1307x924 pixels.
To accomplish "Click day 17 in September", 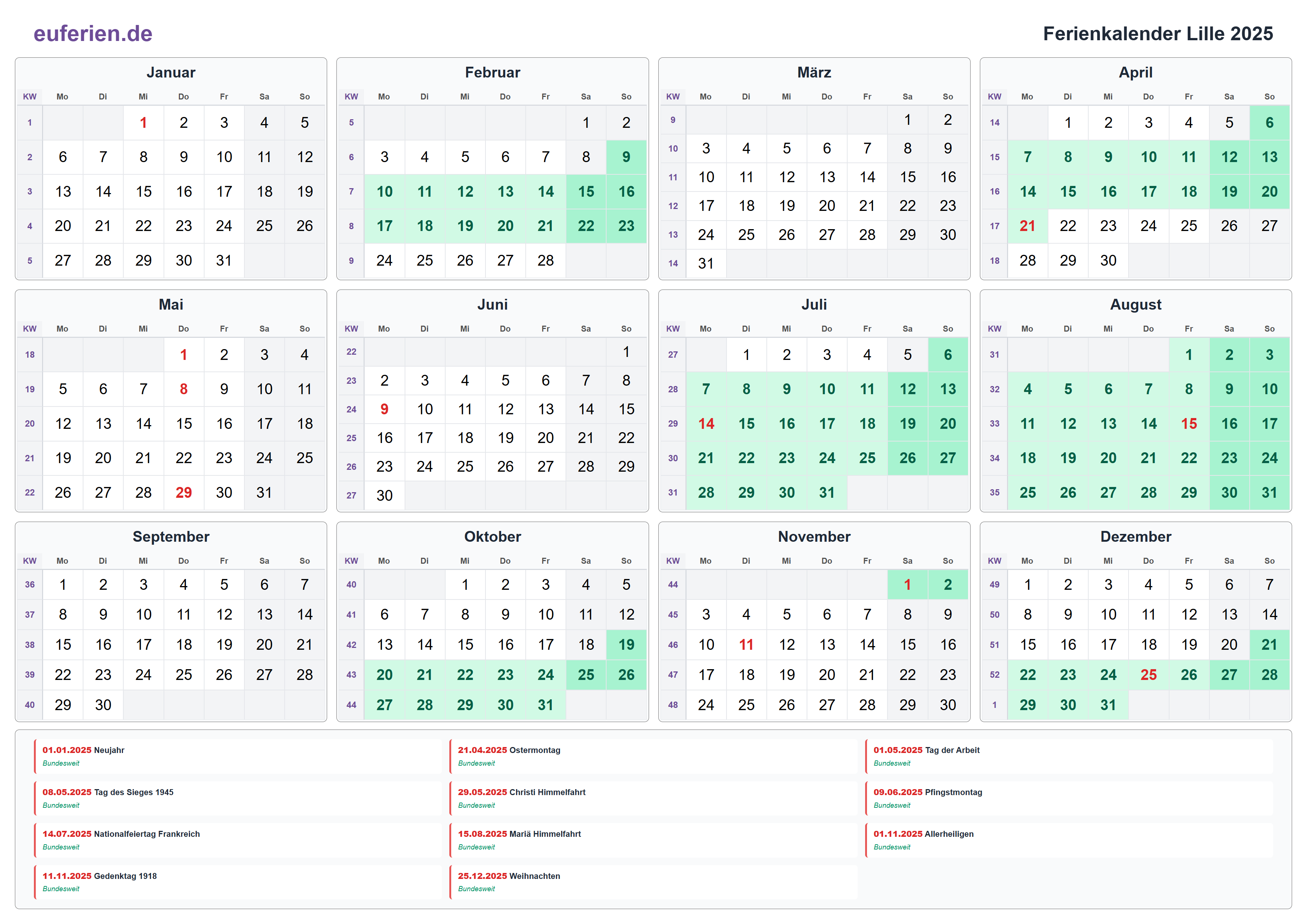I will click(x=143, y=645).
